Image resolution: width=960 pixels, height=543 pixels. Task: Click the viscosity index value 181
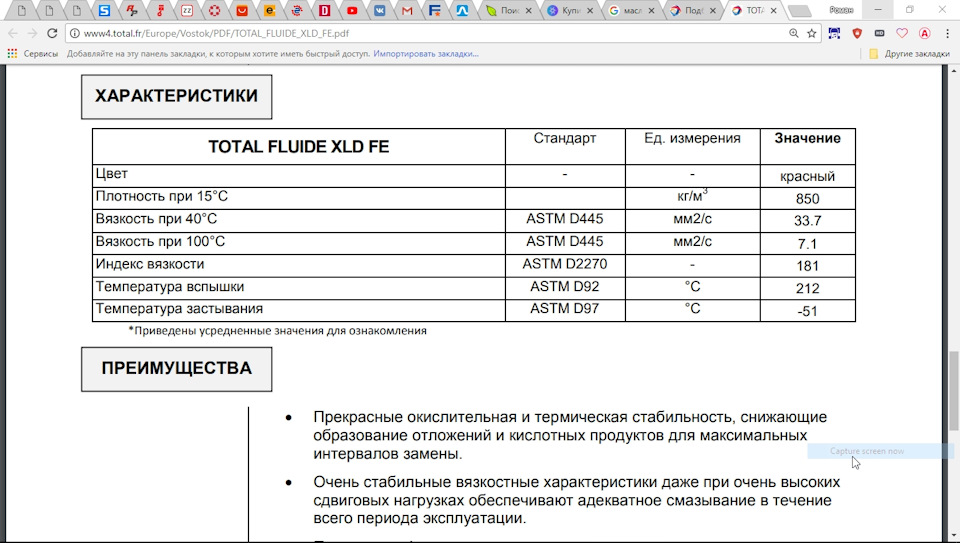coord(808,266)
